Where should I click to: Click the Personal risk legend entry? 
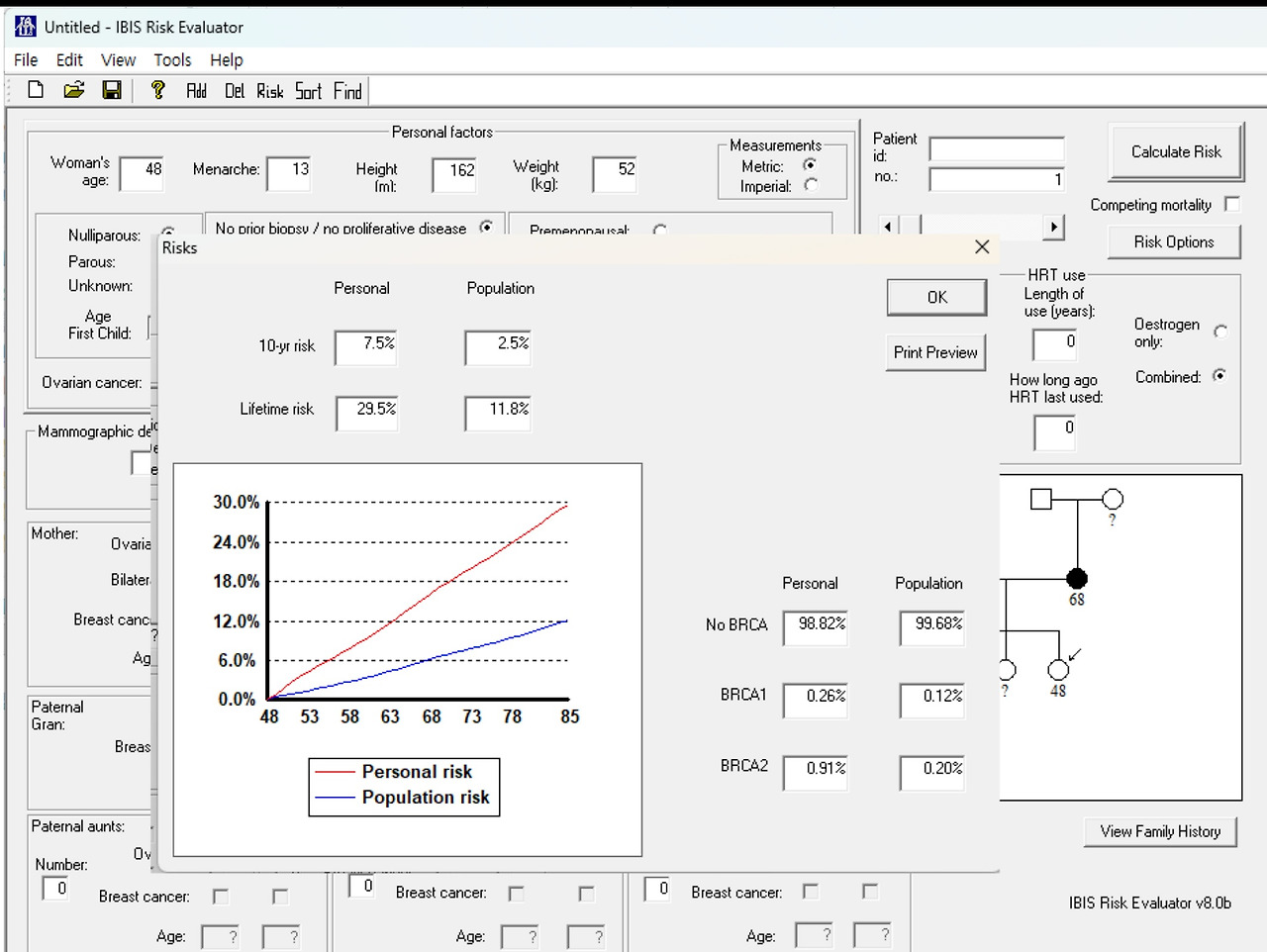(394, 772)
